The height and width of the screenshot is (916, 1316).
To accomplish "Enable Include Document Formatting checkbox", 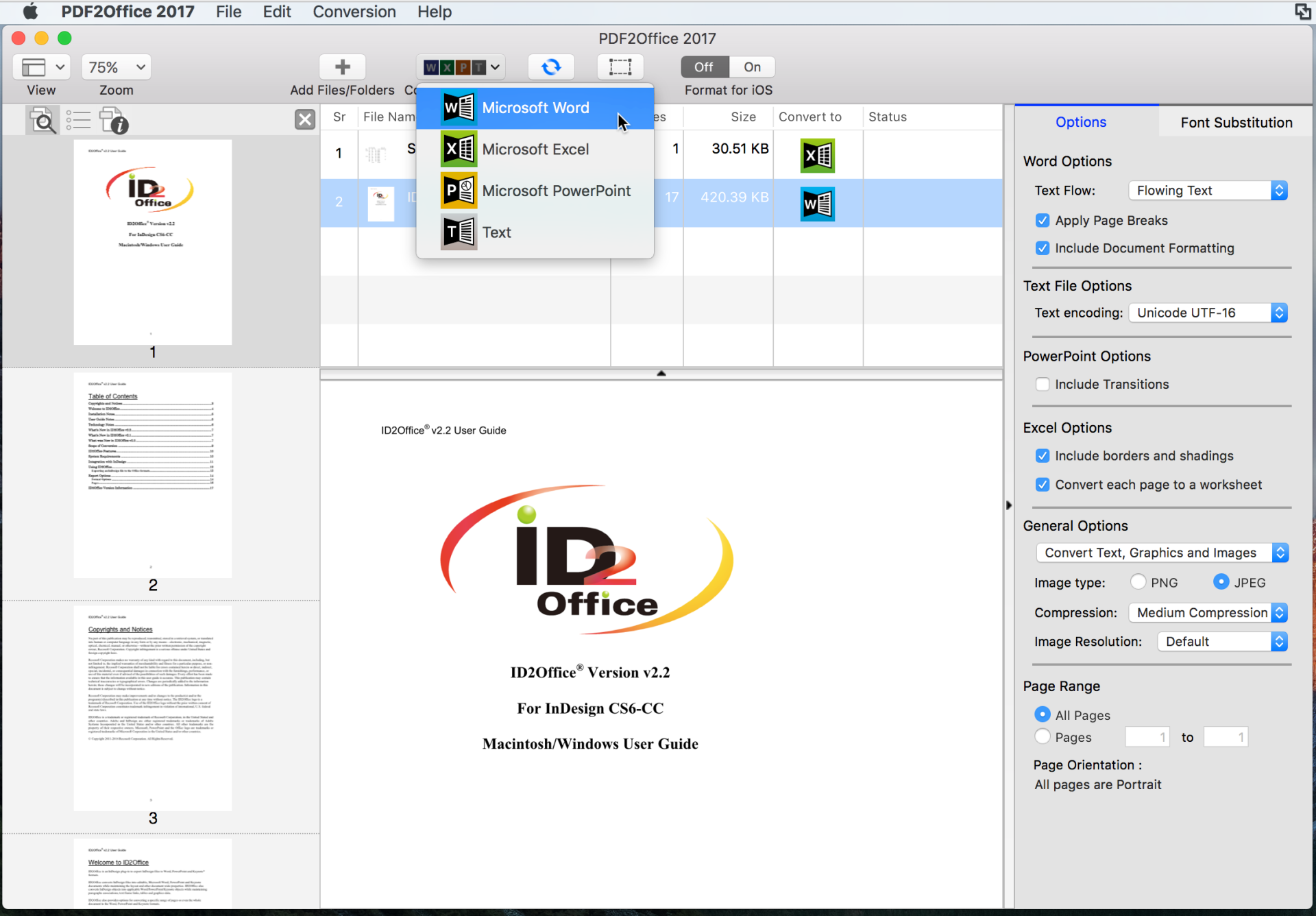I will (1044, 248).
